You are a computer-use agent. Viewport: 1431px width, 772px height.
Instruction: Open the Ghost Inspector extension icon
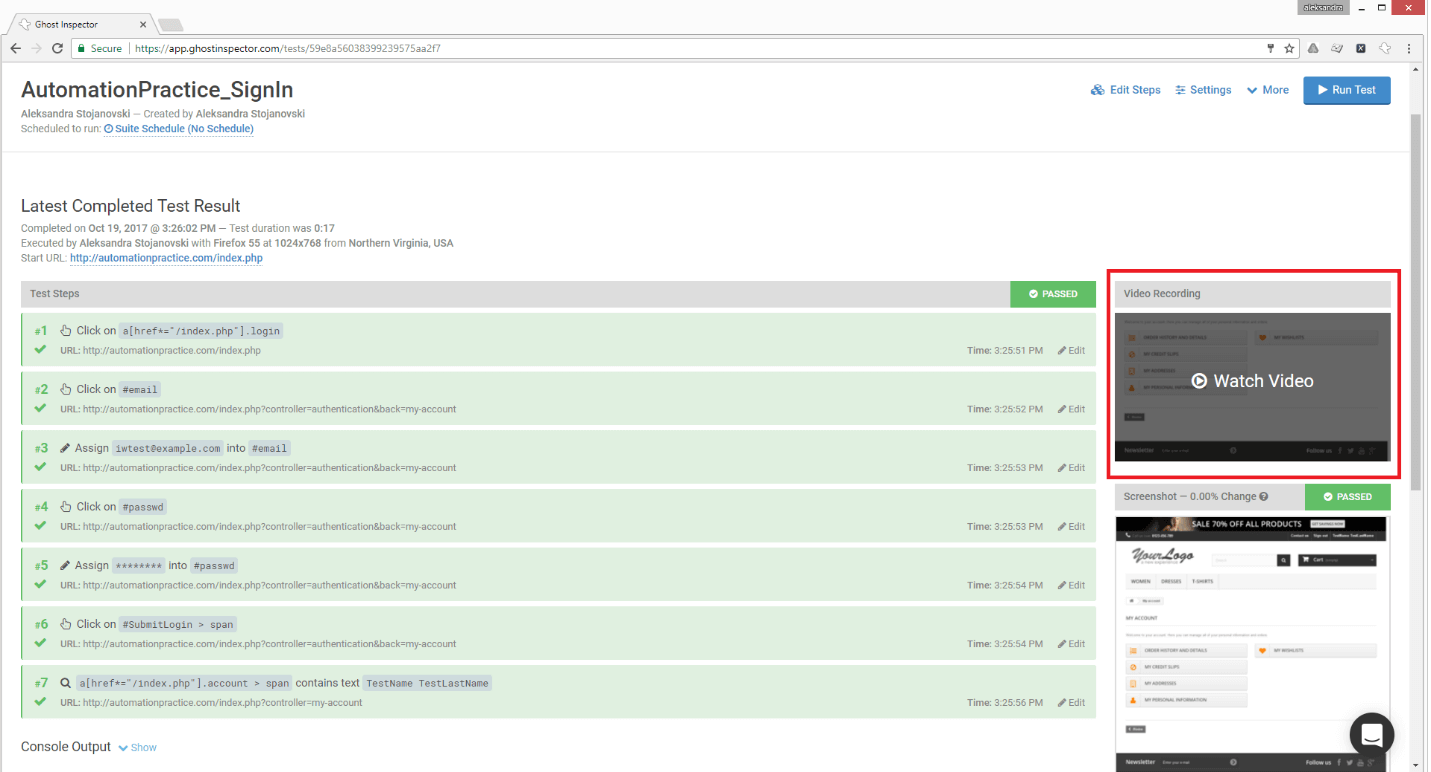pos(1385,48)
